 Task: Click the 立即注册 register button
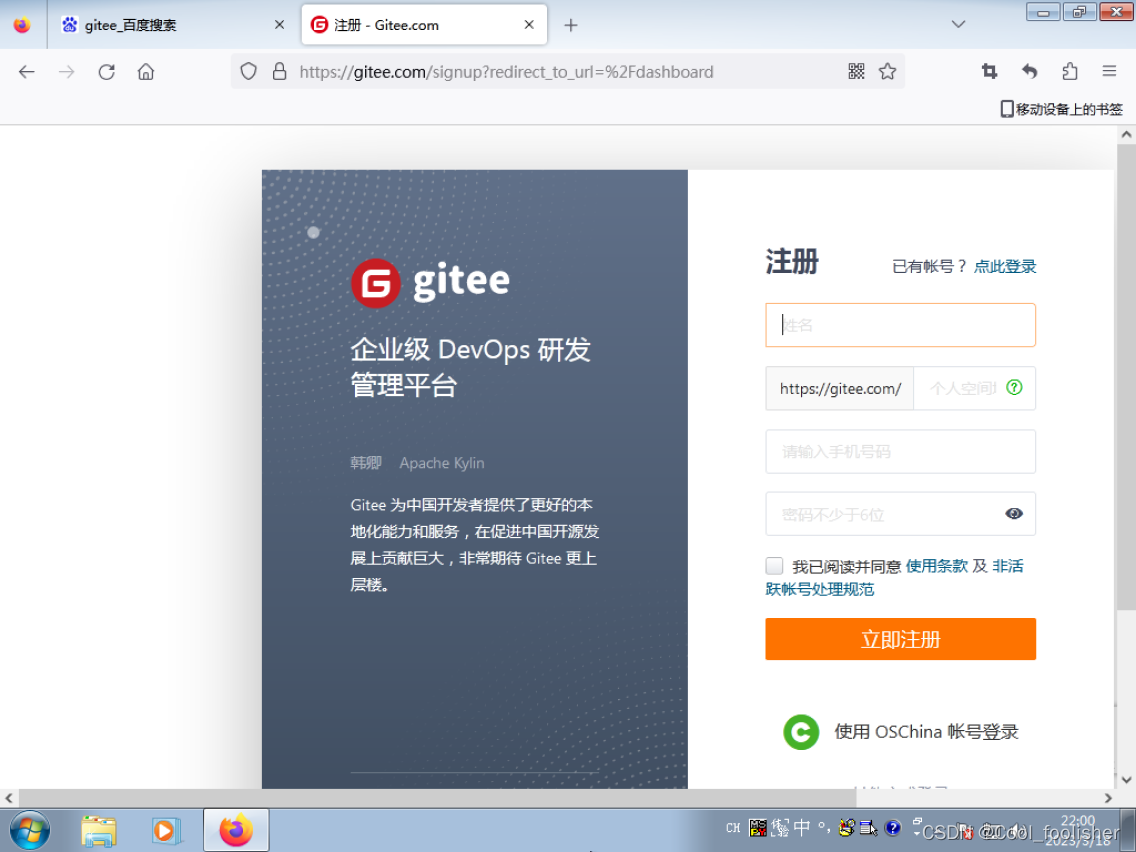(x=899, y=639)
